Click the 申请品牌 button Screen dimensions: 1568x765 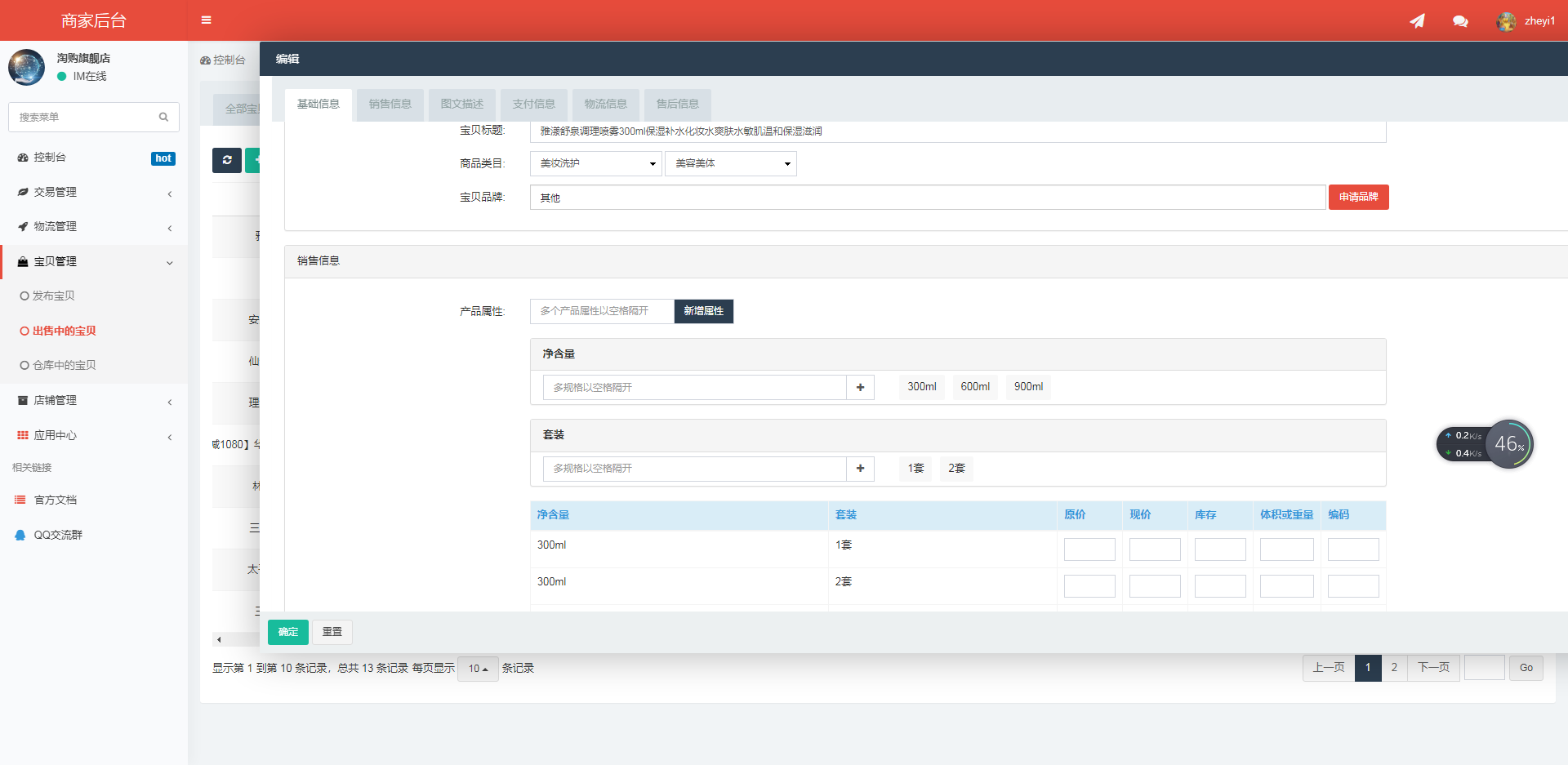[1358, 198]
